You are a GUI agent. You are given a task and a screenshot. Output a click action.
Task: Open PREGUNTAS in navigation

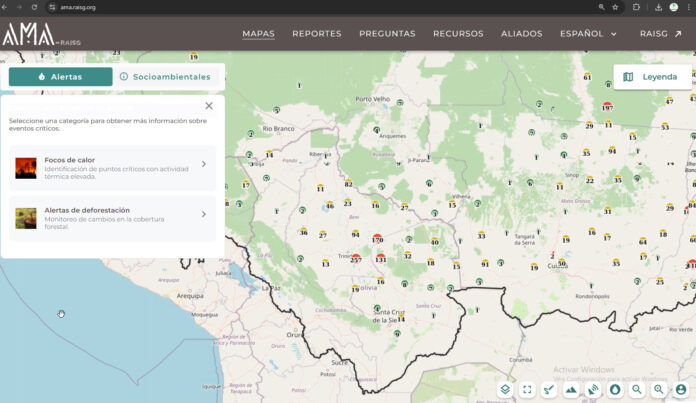[x=387, y=34]
